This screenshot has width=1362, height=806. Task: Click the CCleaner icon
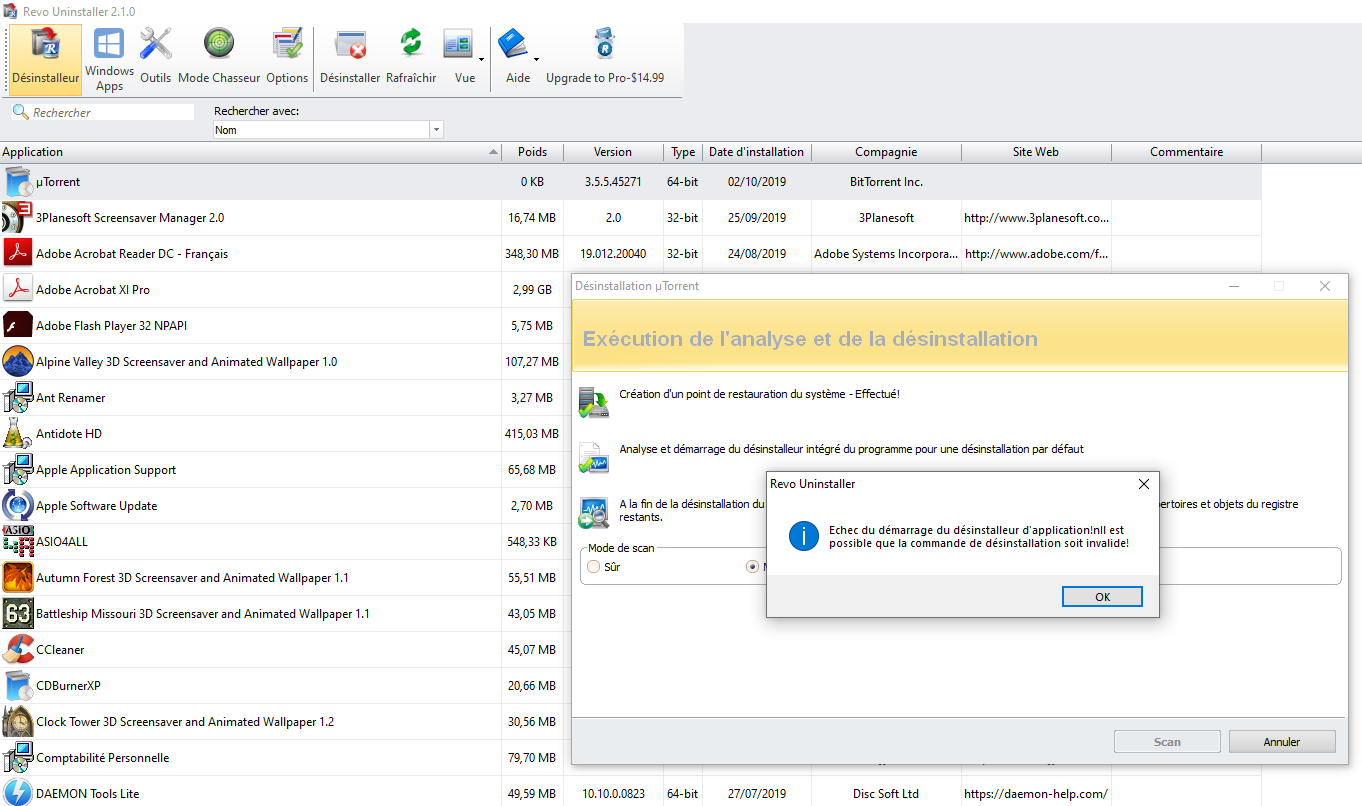(18, 650)
